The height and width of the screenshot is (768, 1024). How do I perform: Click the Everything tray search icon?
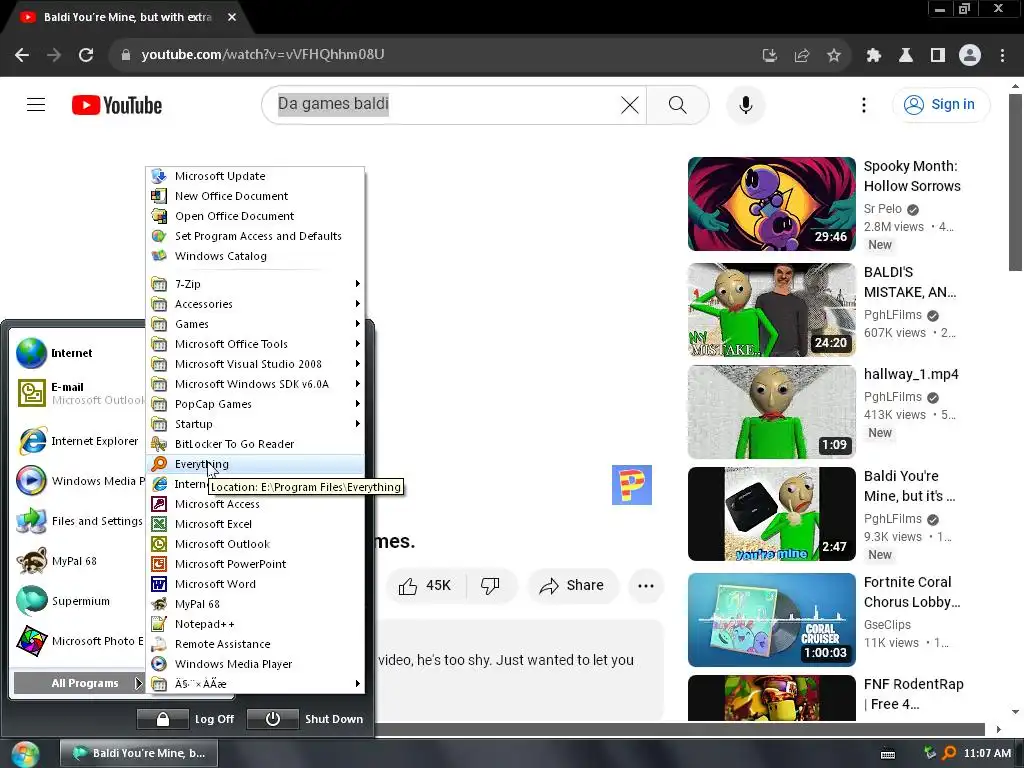[949, 753]
